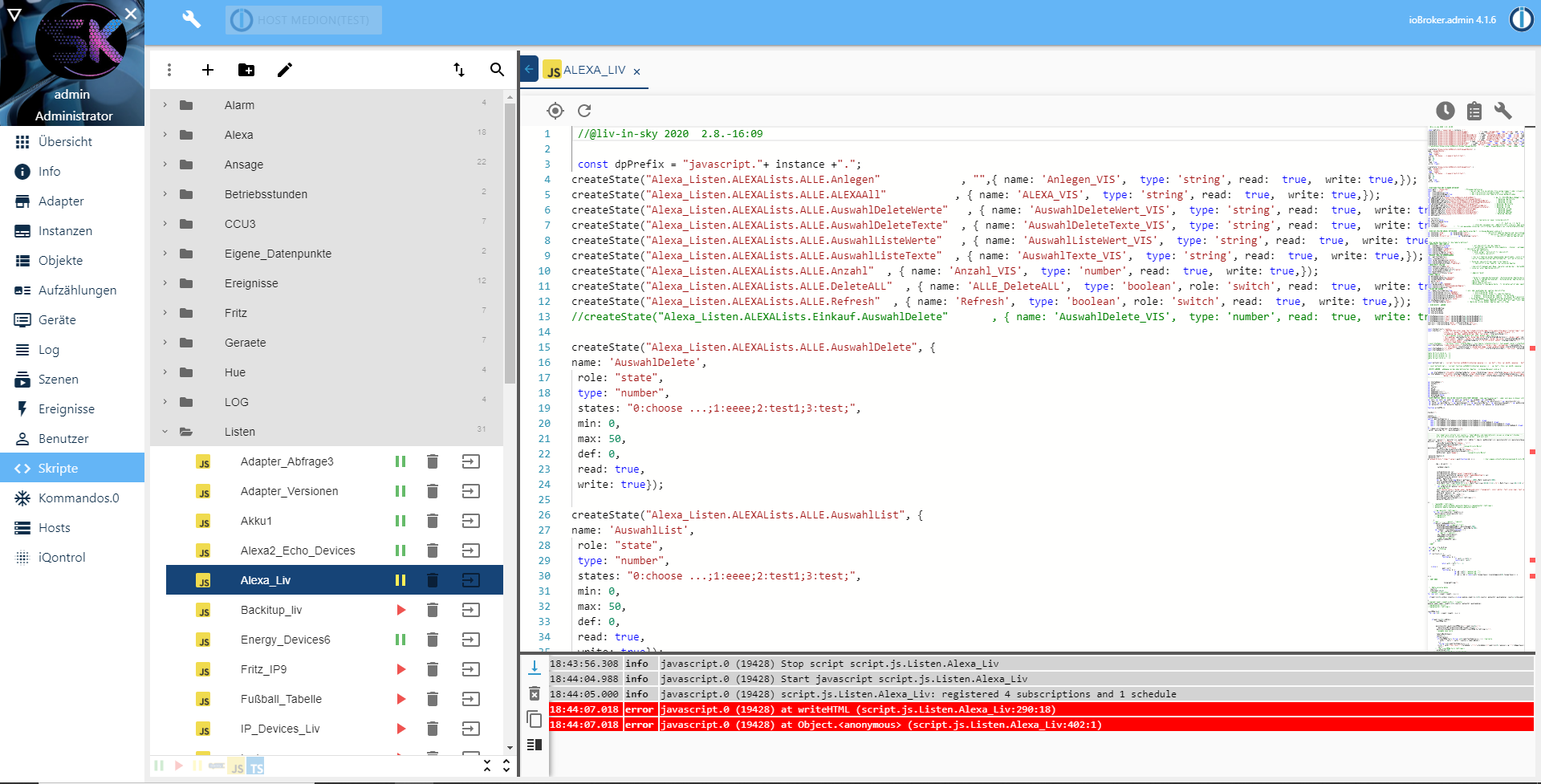This screenshot has height=784, width=1541.
Task: Pause the Adapter_Abfrage3 script
Action: (x=400, y=461)
